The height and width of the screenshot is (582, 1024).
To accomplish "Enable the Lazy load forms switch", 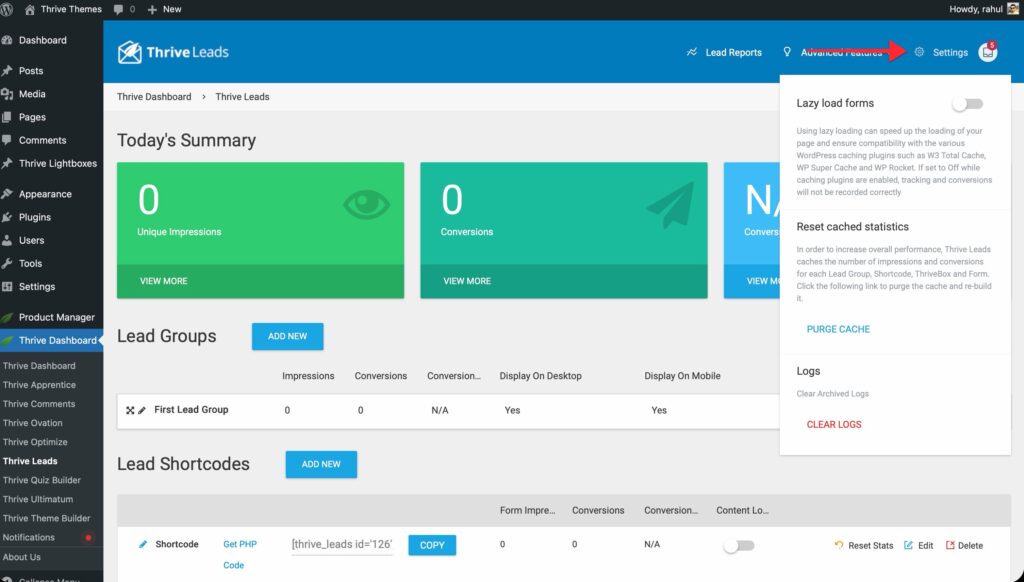I will coord(967,103).
